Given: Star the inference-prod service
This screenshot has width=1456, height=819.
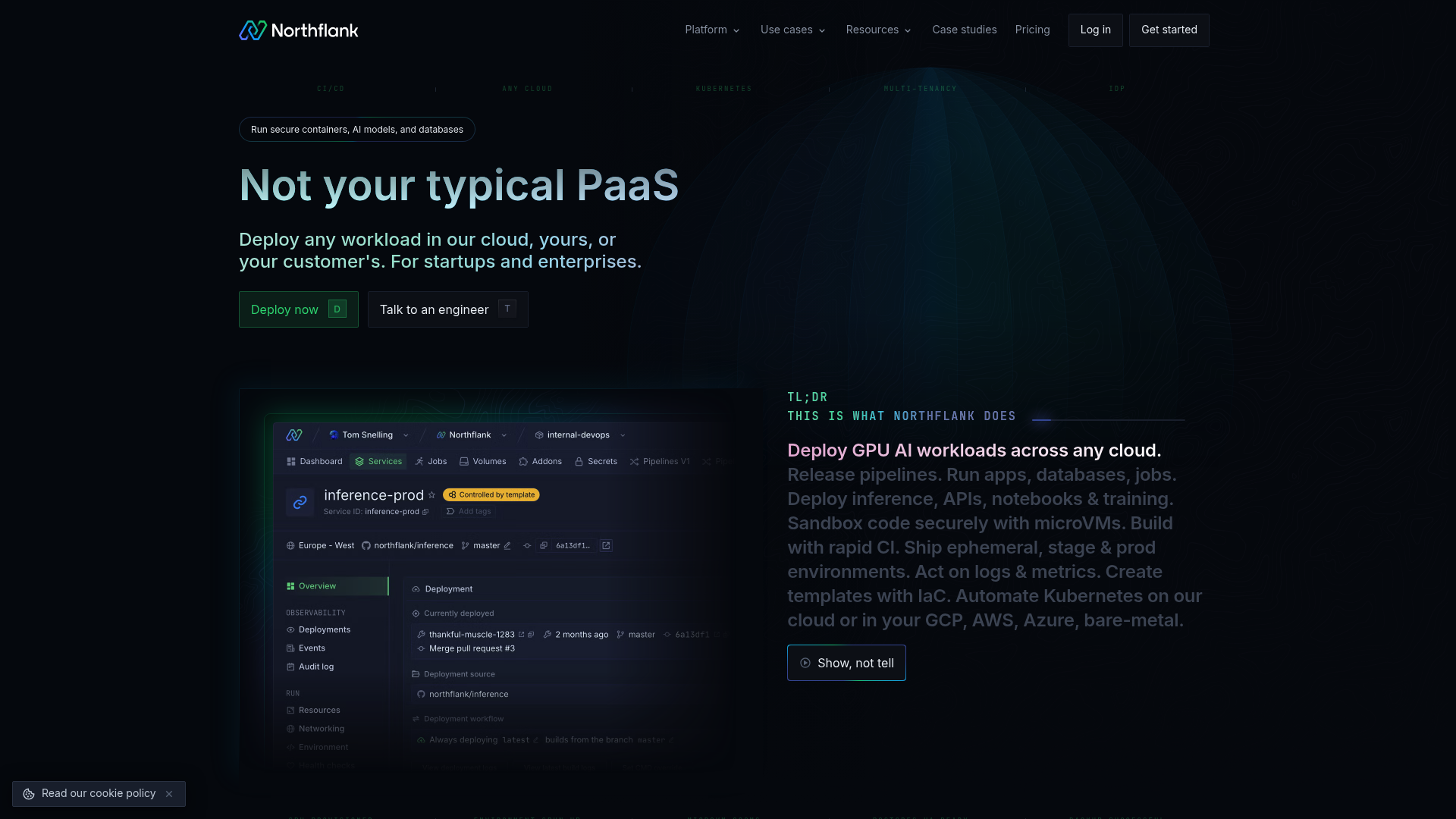Looking at the screenshot, I should click(x=433, y=494).
